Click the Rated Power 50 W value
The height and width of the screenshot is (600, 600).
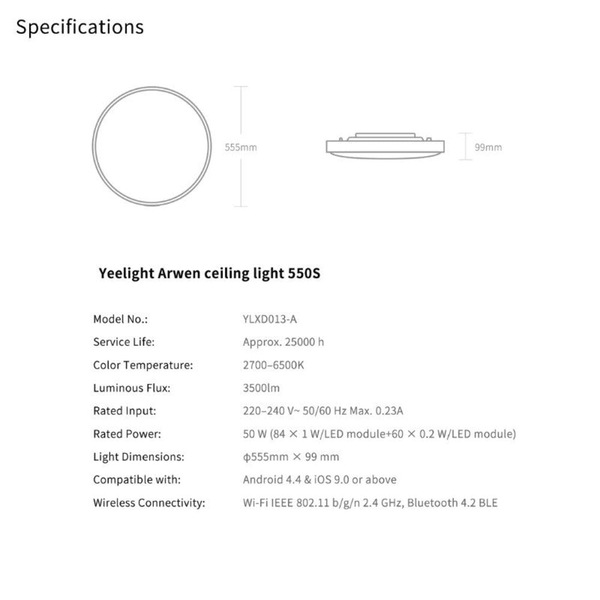379,434
